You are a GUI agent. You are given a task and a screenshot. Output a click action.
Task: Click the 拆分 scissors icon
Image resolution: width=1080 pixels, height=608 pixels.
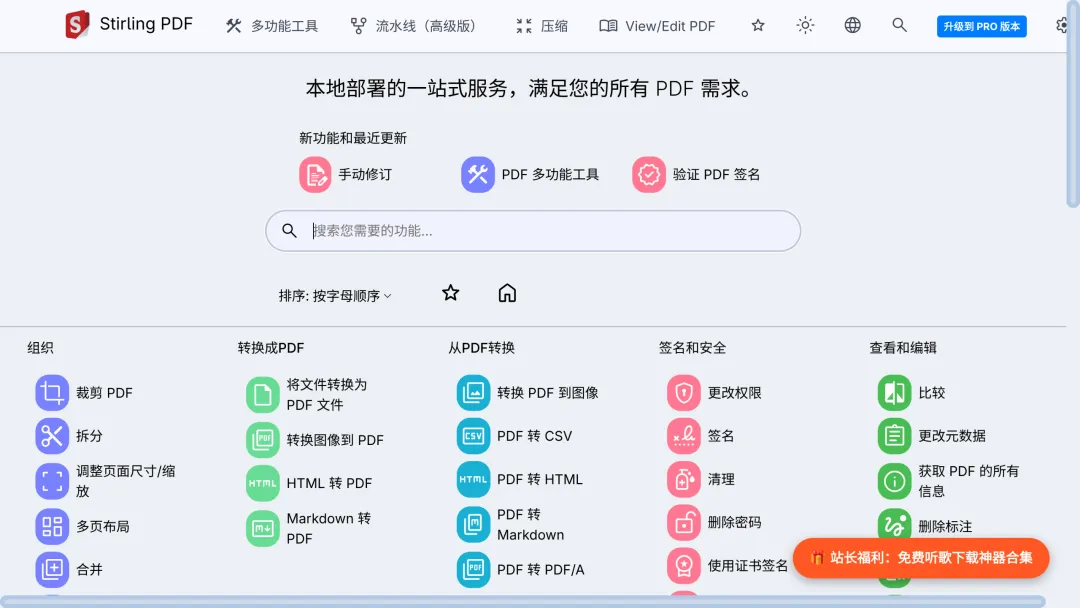[52, 436]
